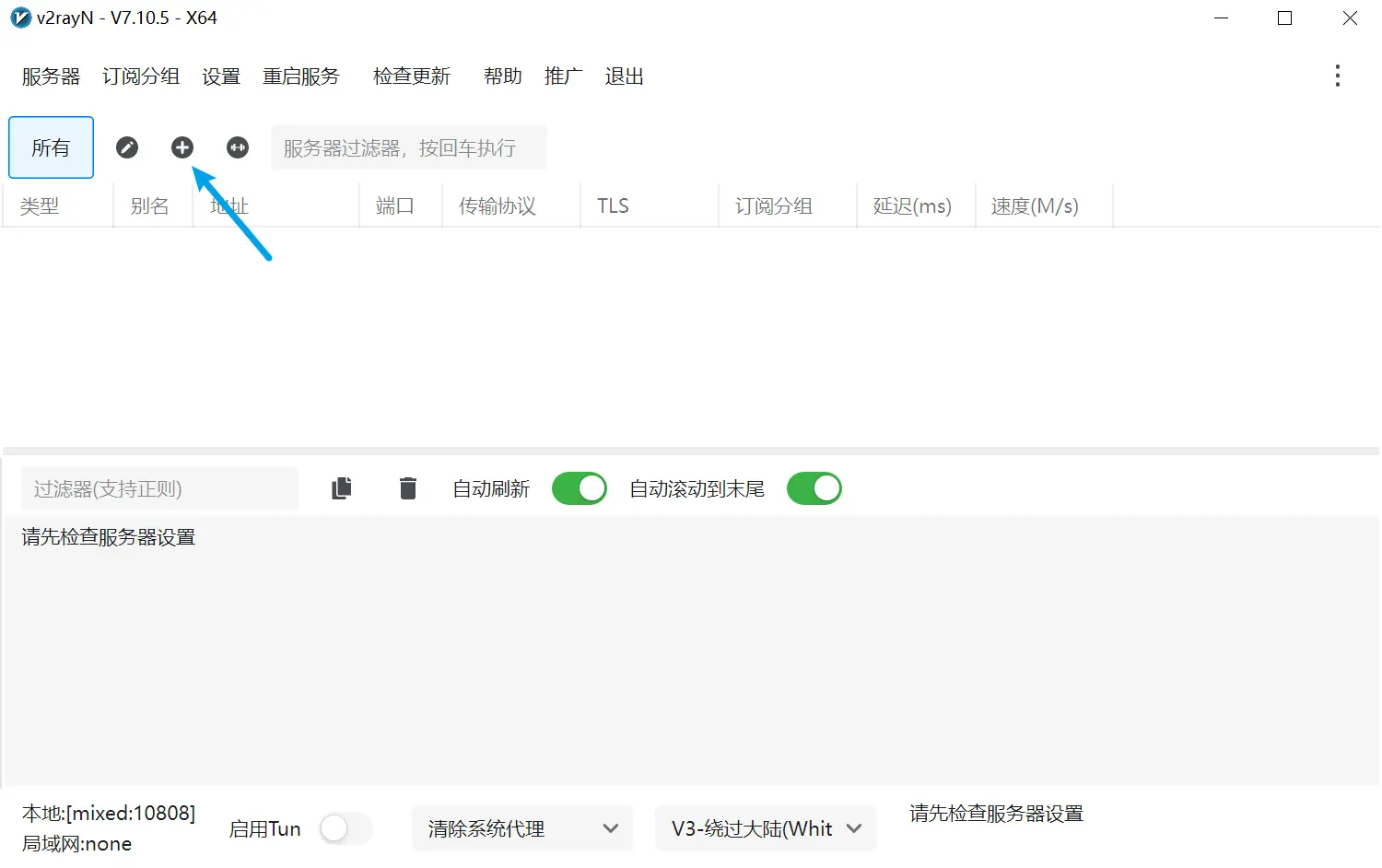Toggle the 自动刷新 switch

(580, 488)
